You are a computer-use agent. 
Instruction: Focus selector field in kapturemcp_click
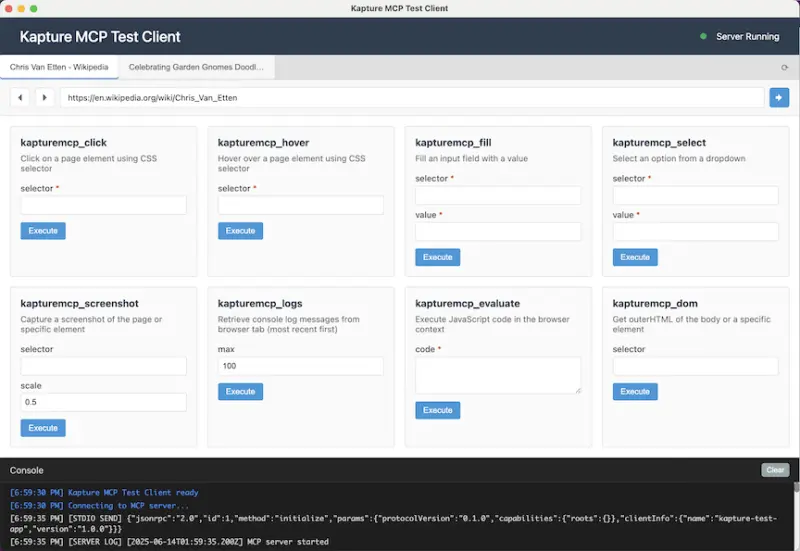[x=104, y=205]
